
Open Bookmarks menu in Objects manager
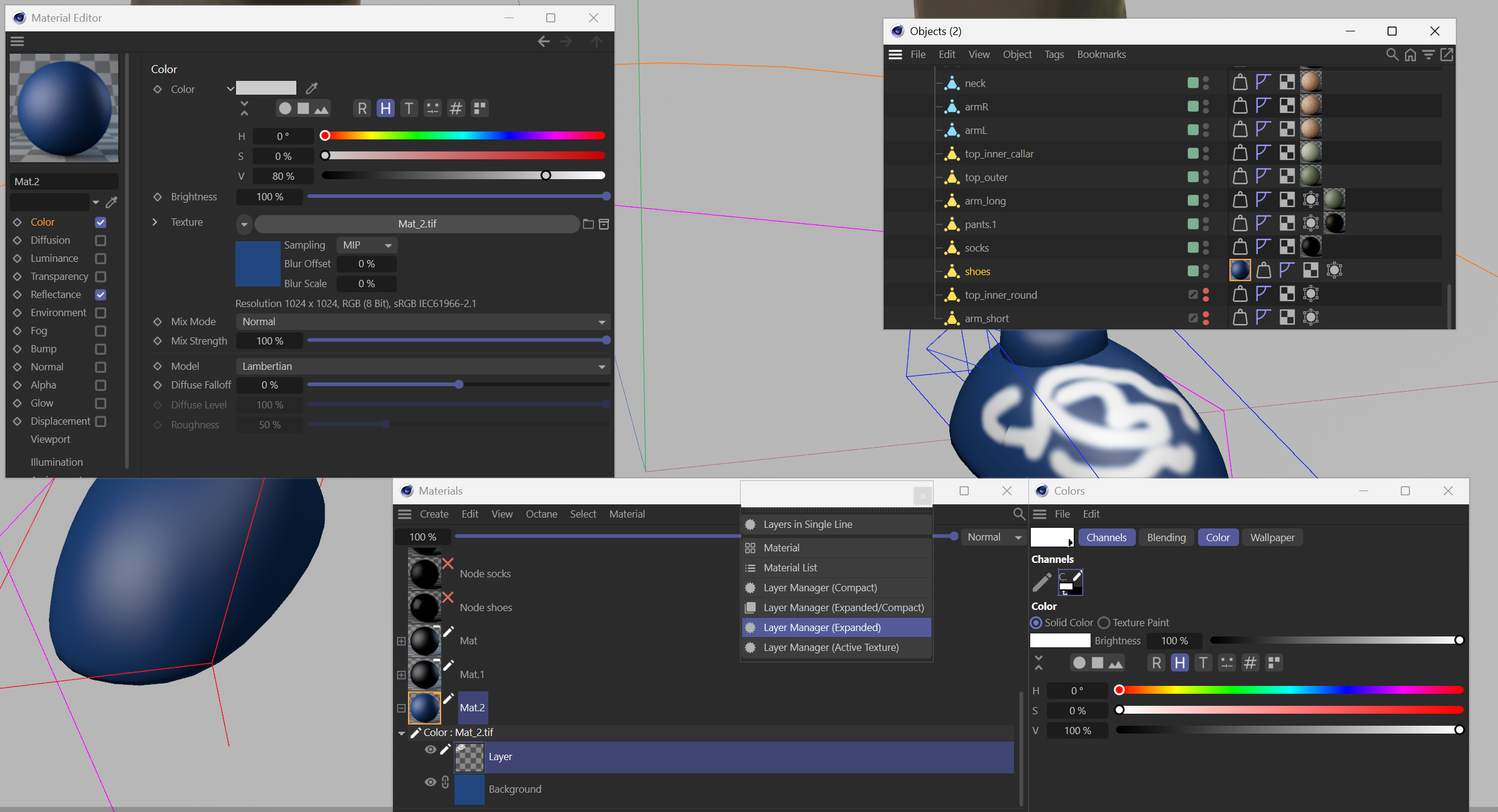click(1101, 54)
